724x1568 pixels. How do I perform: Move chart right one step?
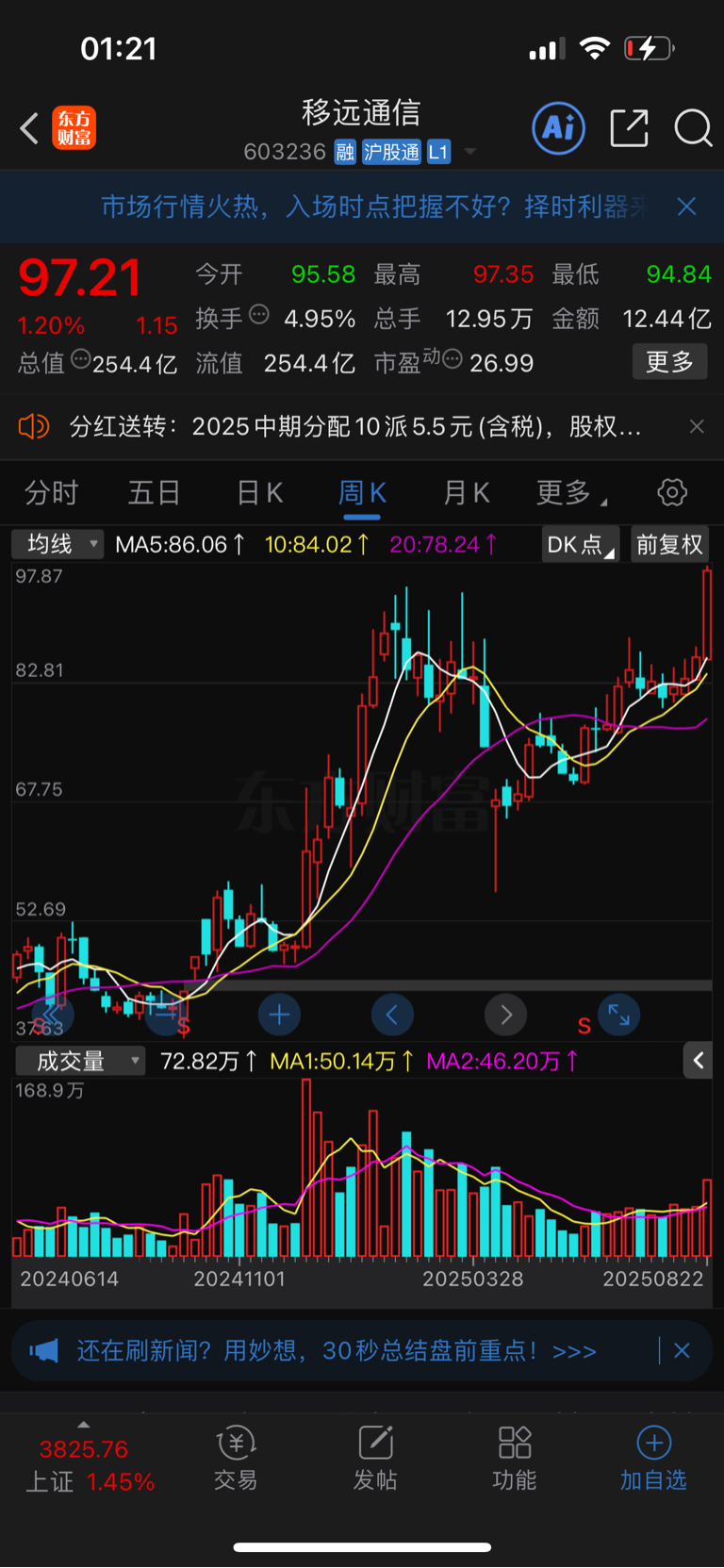coord(505,1015)
